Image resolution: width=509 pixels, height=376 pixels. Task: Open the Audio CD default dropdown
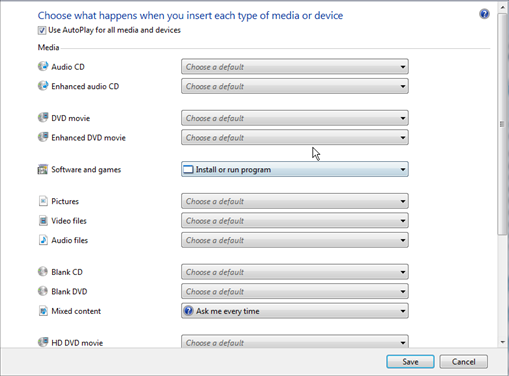(x=295, y=67)
